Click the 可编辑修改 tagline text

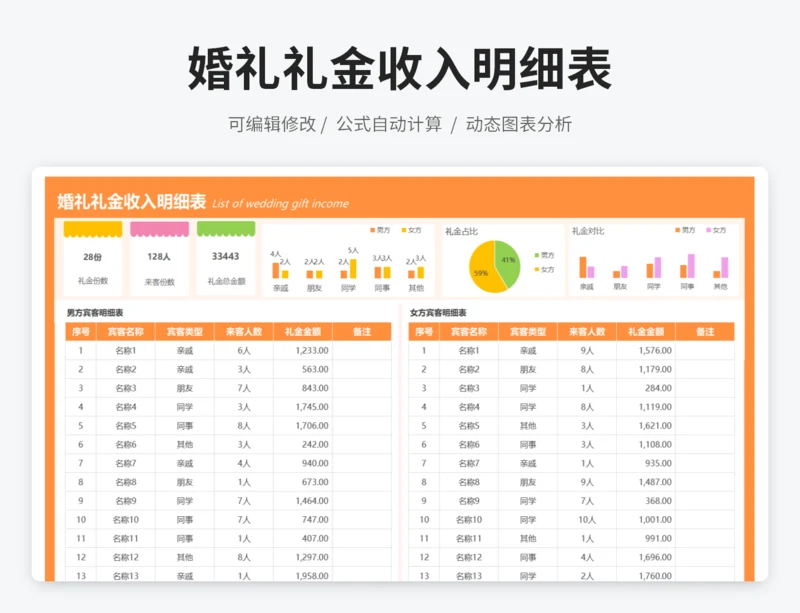coord(272,124)
